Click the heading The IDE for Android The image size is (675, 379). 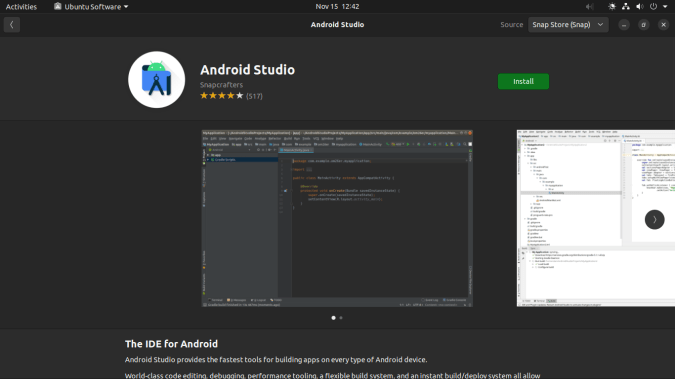[x=171, y=344]
